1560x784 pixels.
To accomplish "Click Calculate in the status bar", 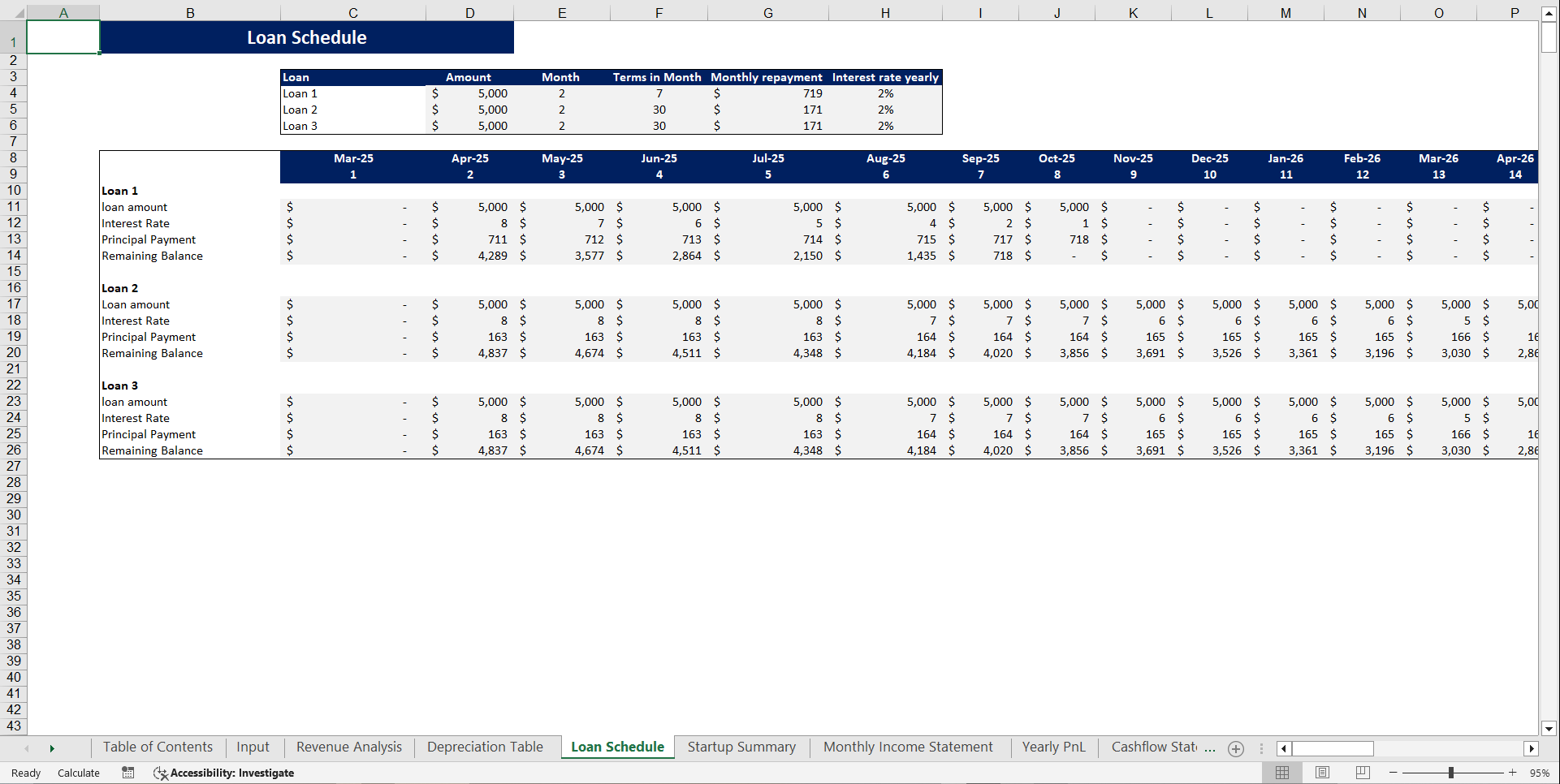I will 79,773.
